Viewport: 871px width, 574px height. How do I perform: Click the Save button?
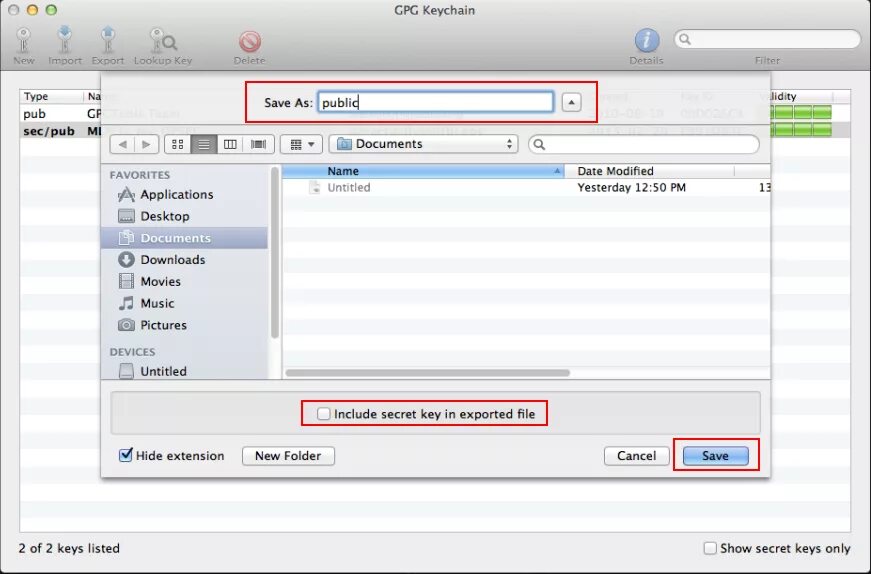[715, 456]
